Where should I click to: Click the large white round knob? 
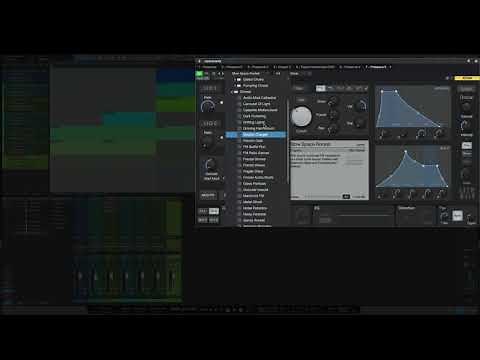pos(301,116)
